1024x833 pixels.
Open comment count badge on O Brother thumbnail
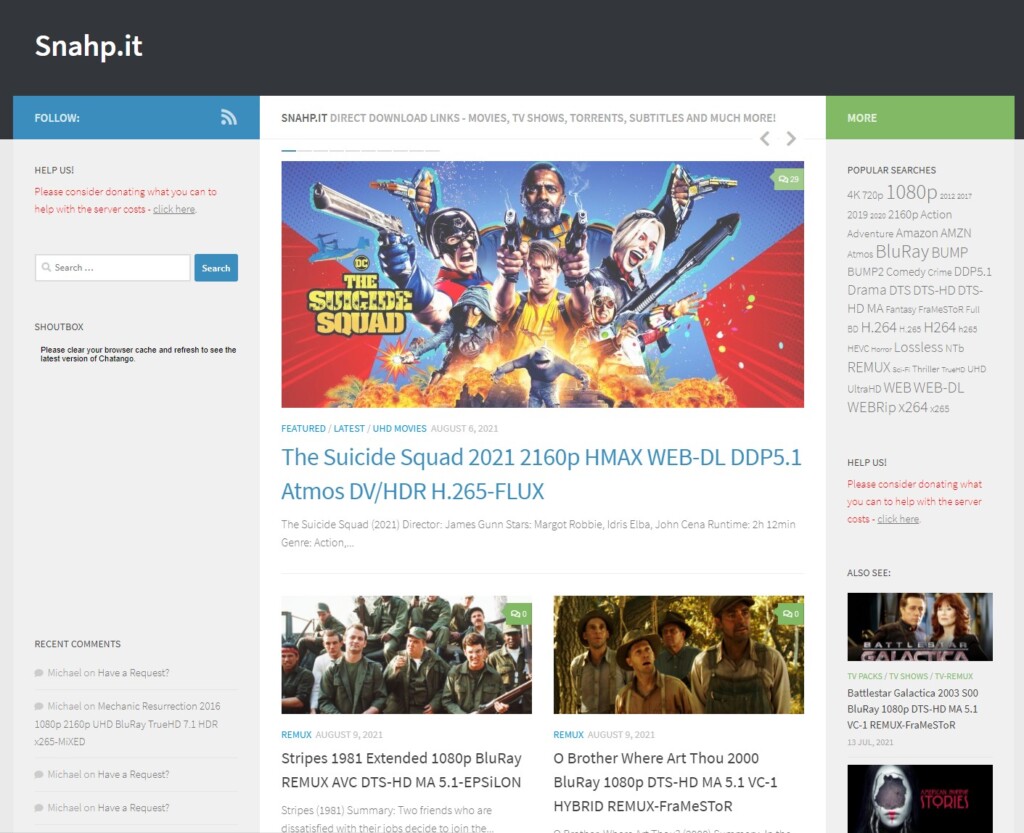coord(790,614)
